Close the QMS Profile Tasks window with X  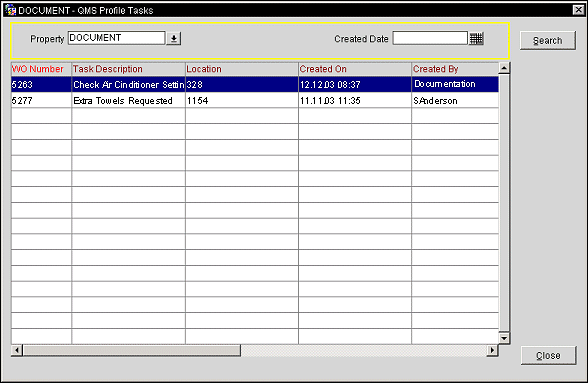[x=579, y=10]
